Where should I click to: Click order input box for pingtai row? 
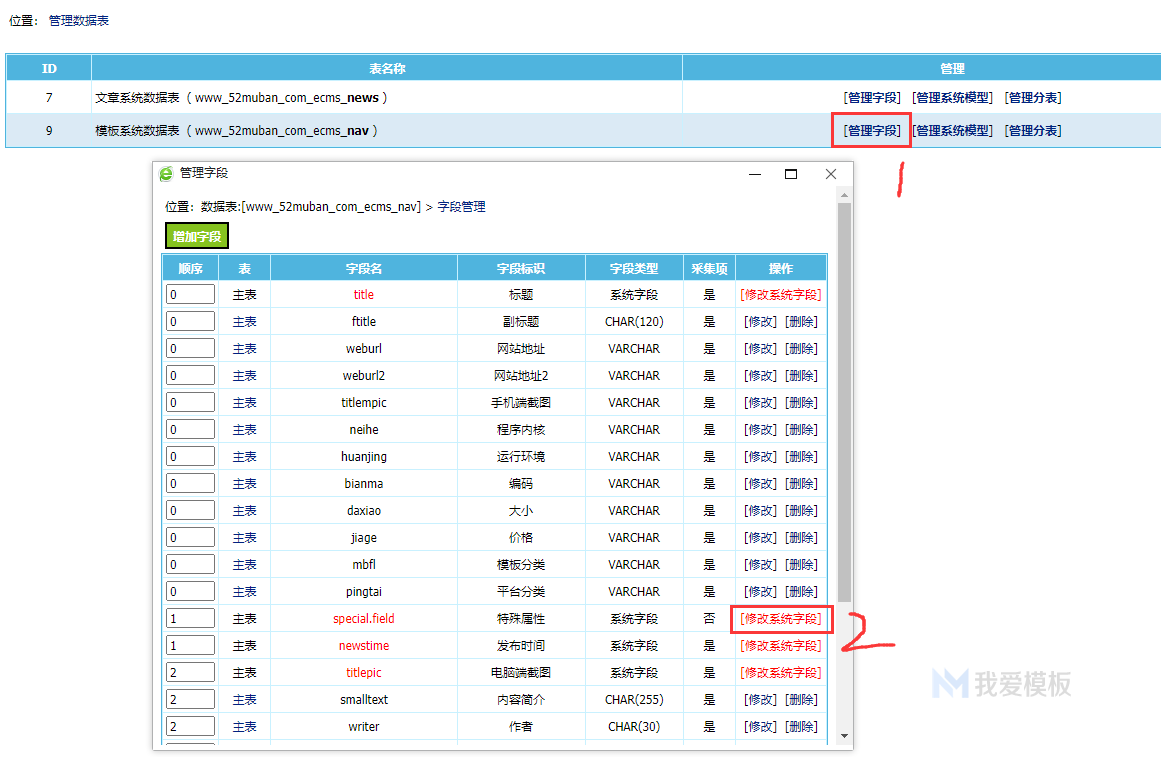[190, 592]
